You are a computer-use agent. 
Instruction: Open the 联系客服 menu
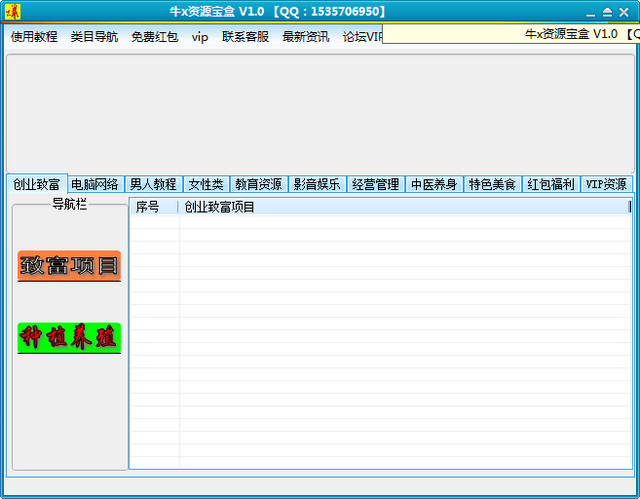(245, 37)
